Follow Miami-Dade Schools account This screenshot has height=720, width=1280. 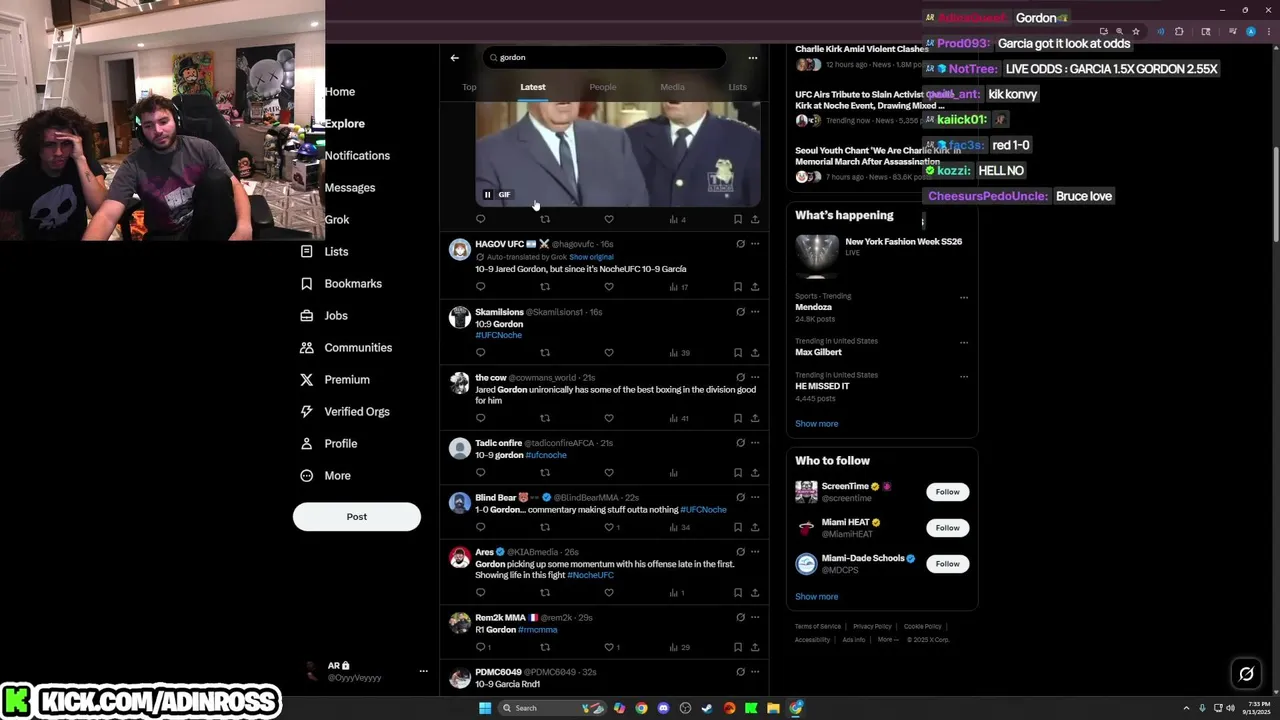pos(948,564)
